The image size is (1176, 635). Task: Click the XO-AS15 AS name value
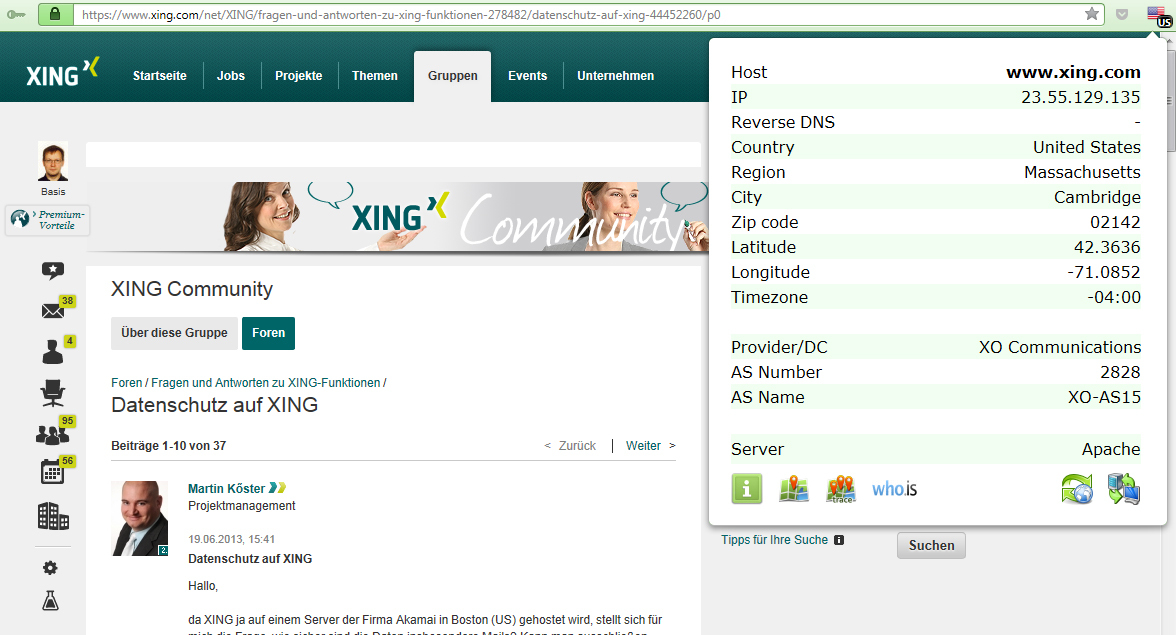[x=1104, y=397]
